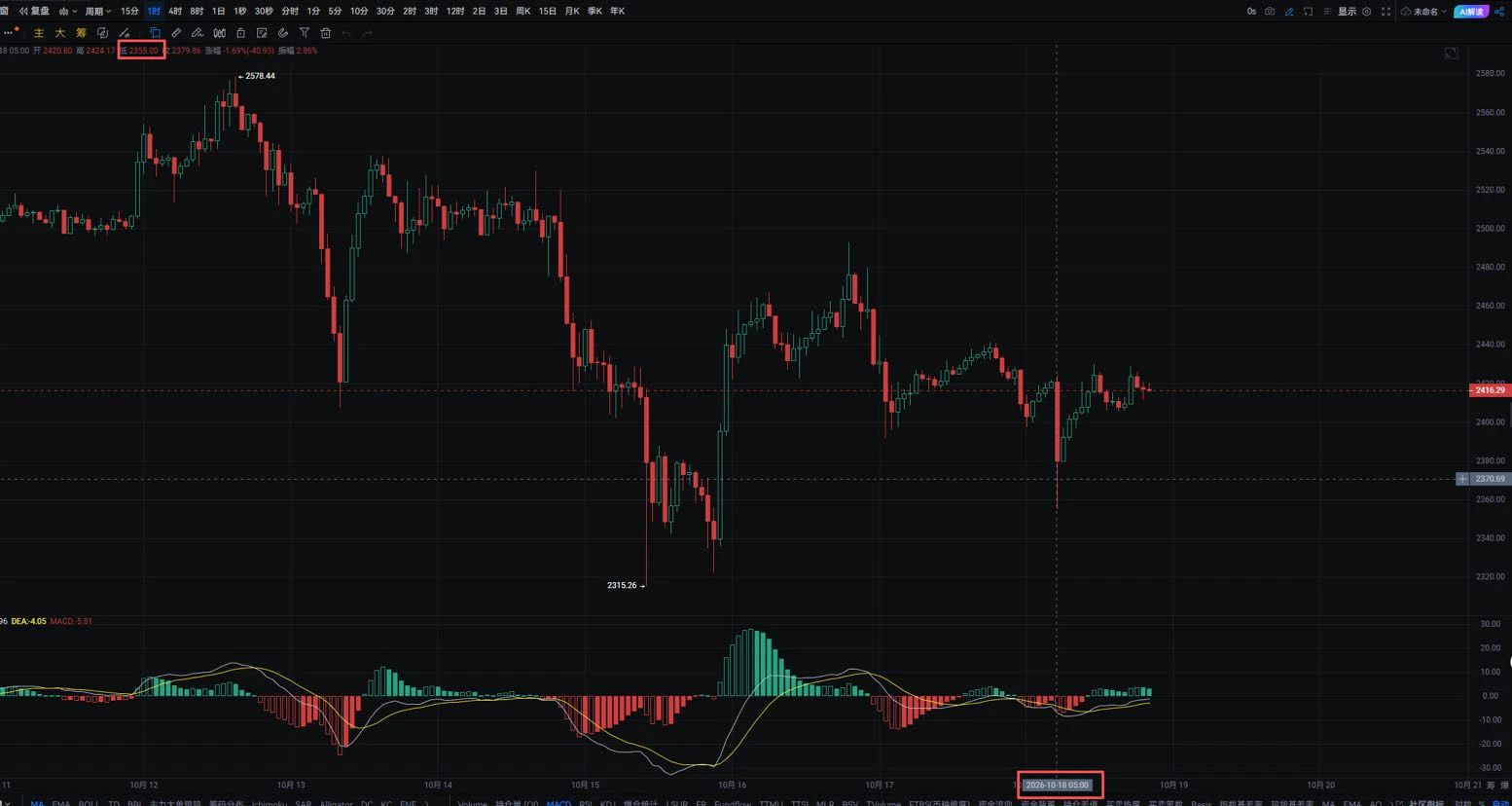The width and height of the screenshot is (1512, 806).
Task: Open chart settings hexagon gear icon
Action: (1367, 12)
